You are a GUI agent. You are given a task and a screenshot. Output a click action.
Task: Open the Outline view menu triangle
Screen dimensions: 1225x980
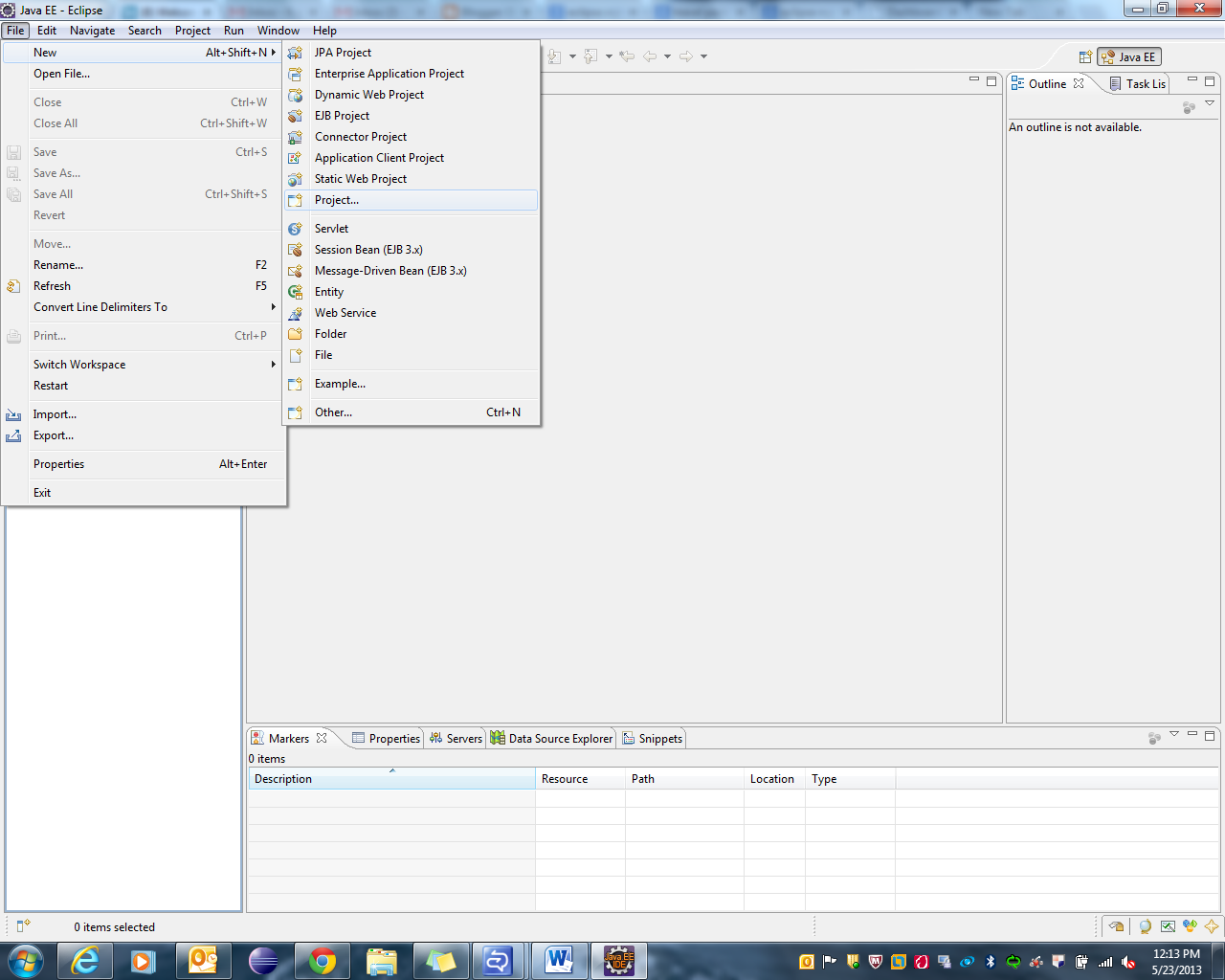[x=1210, y=103]
